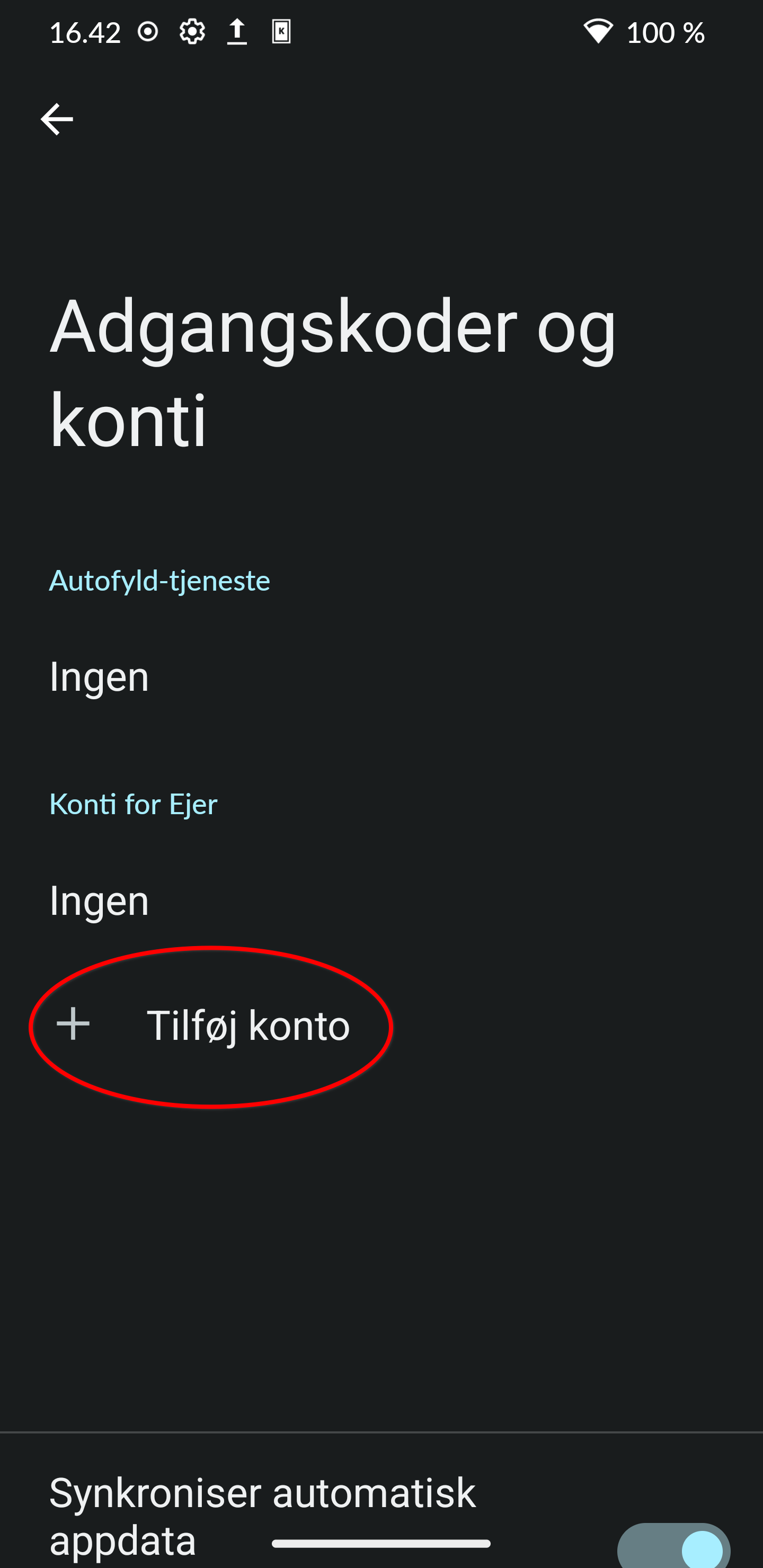Tap the 16.42 clock in status bar
The image size is (763, 1568).
pyautogui.click(x=85, y=32)
